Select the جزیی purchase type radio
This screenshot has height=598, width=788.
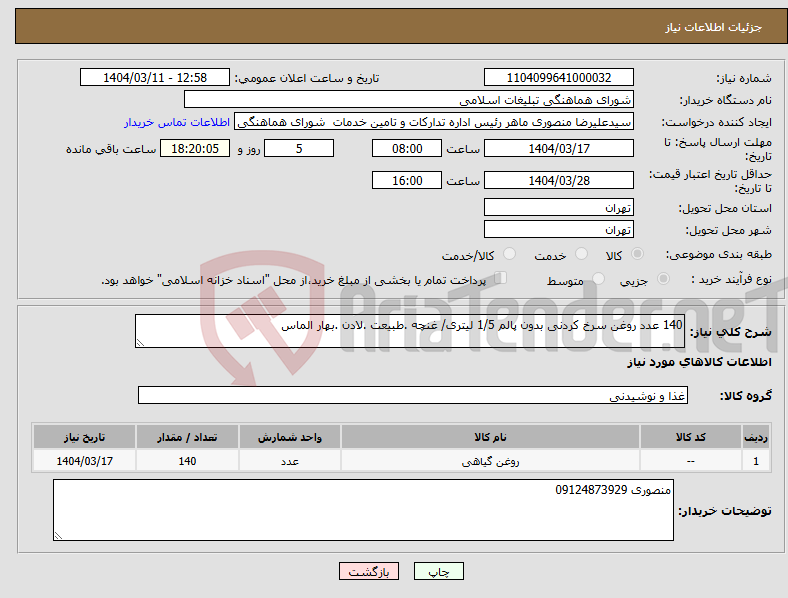[663, 278]
